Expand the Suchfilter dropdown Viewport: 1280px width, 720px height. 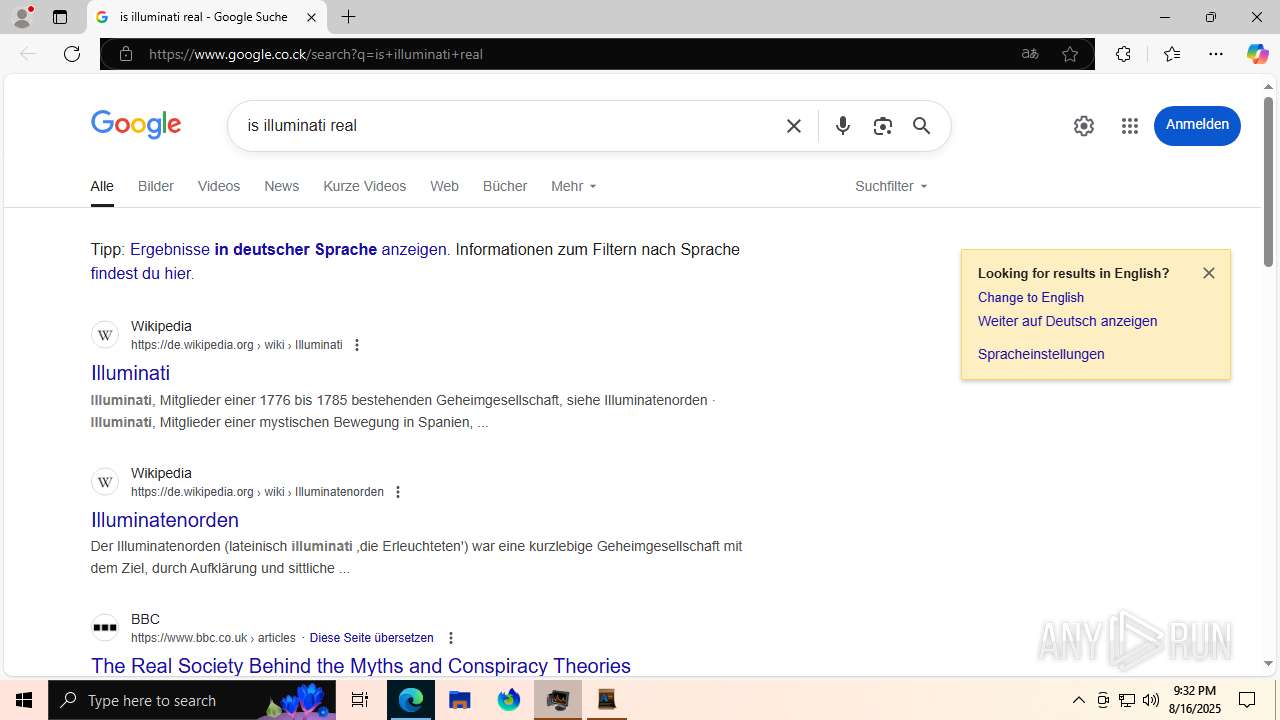point(891,186)
